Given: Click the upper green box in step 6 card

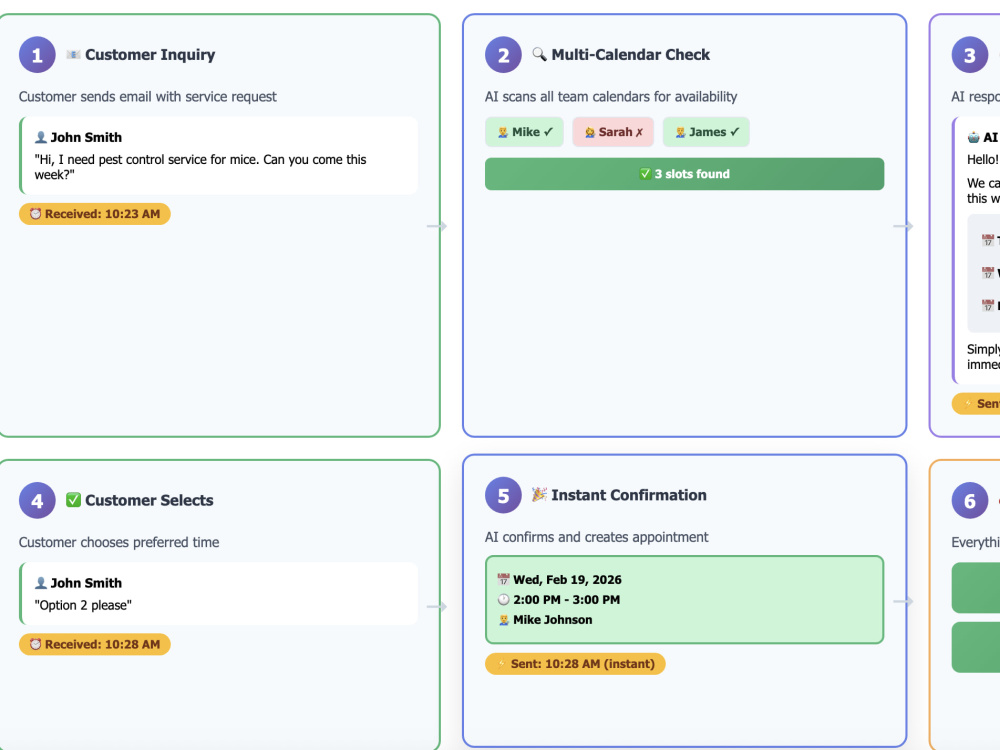Looking at the screenshot, I should click(976, 587).
